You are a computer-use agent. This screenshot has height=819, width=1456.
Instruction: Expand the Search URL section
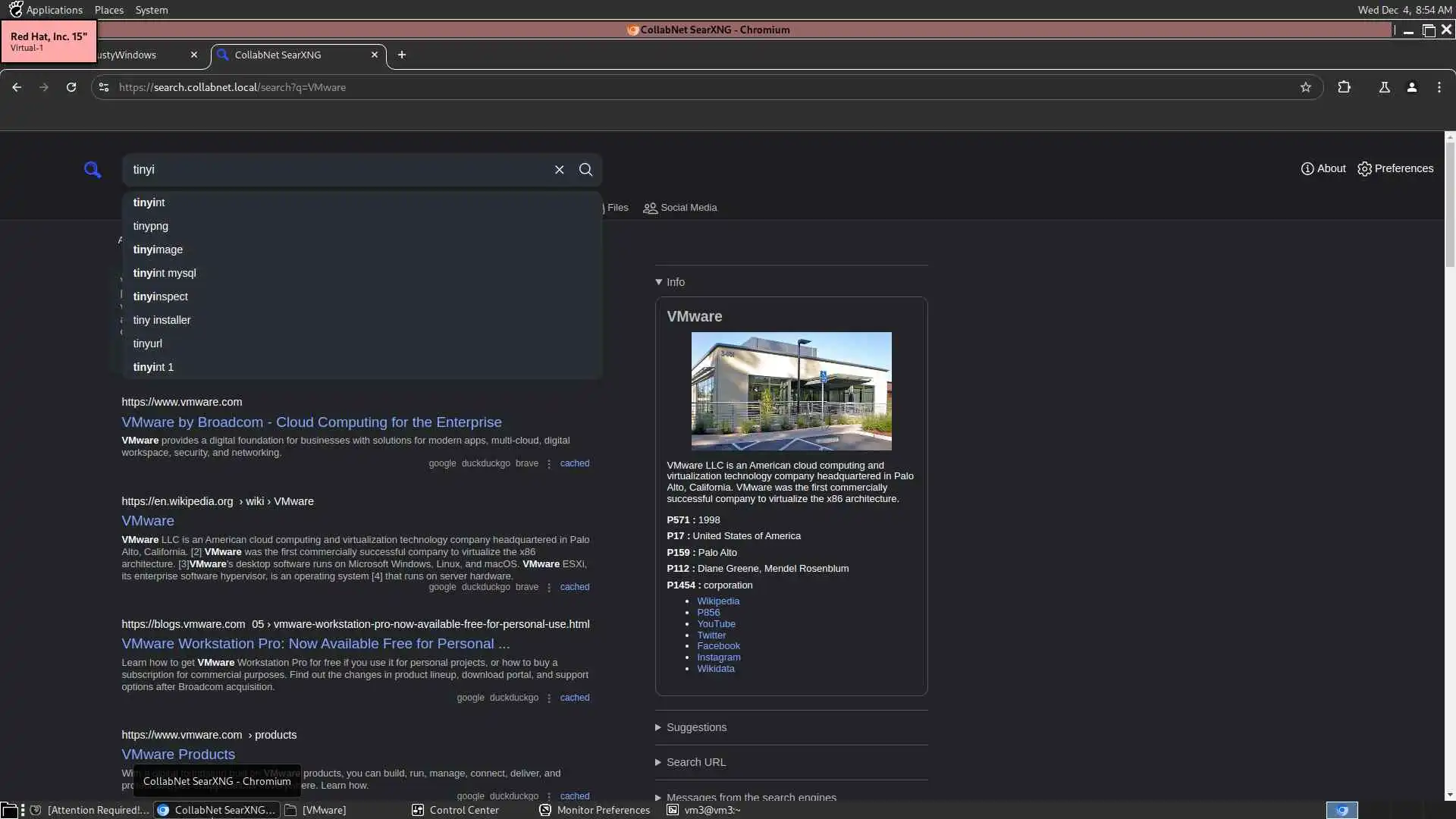coord(695,762)
